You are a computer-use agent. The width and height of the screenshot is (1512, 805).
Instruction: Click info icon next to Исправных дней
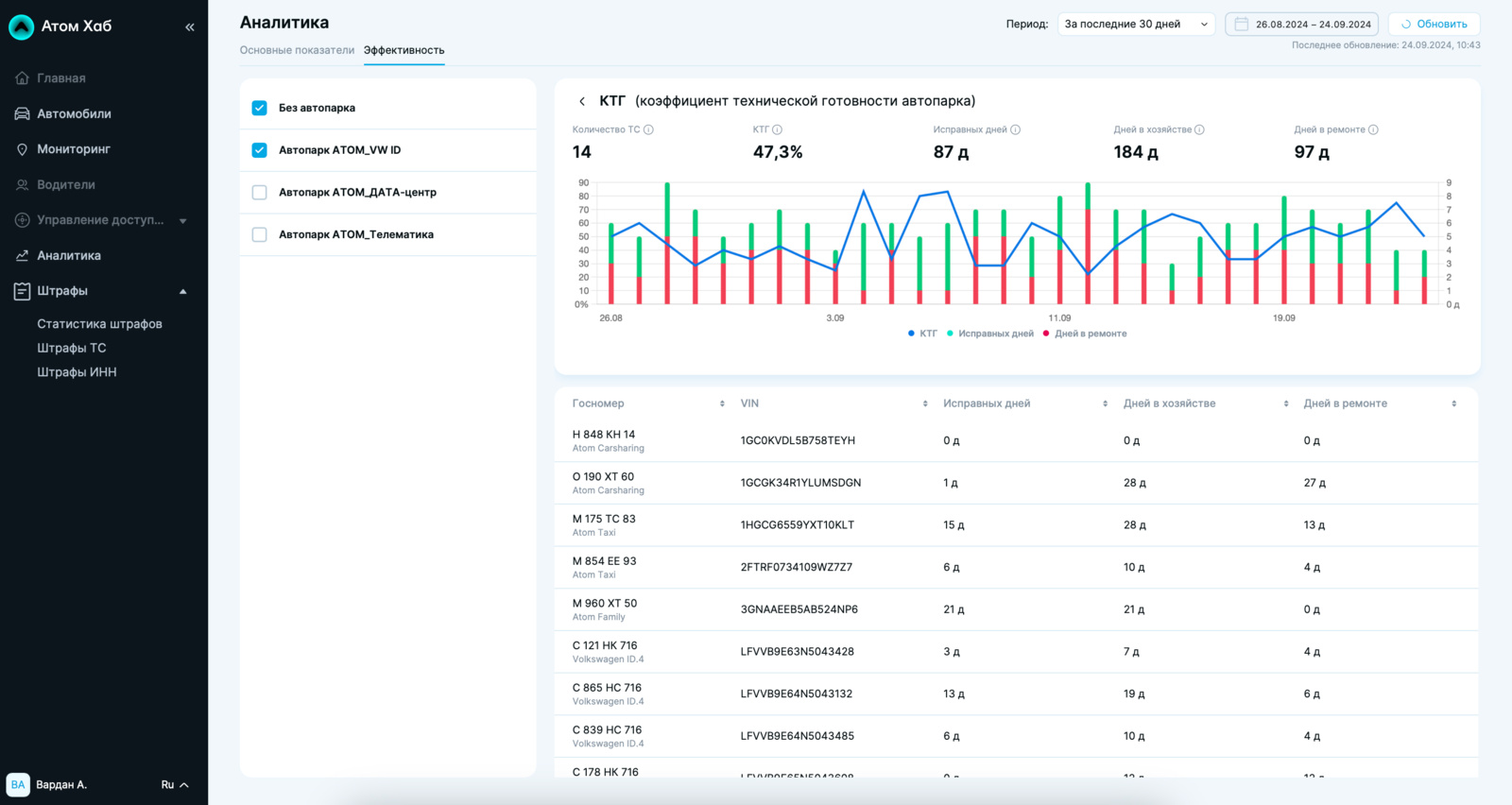[x=1015, y=129]
